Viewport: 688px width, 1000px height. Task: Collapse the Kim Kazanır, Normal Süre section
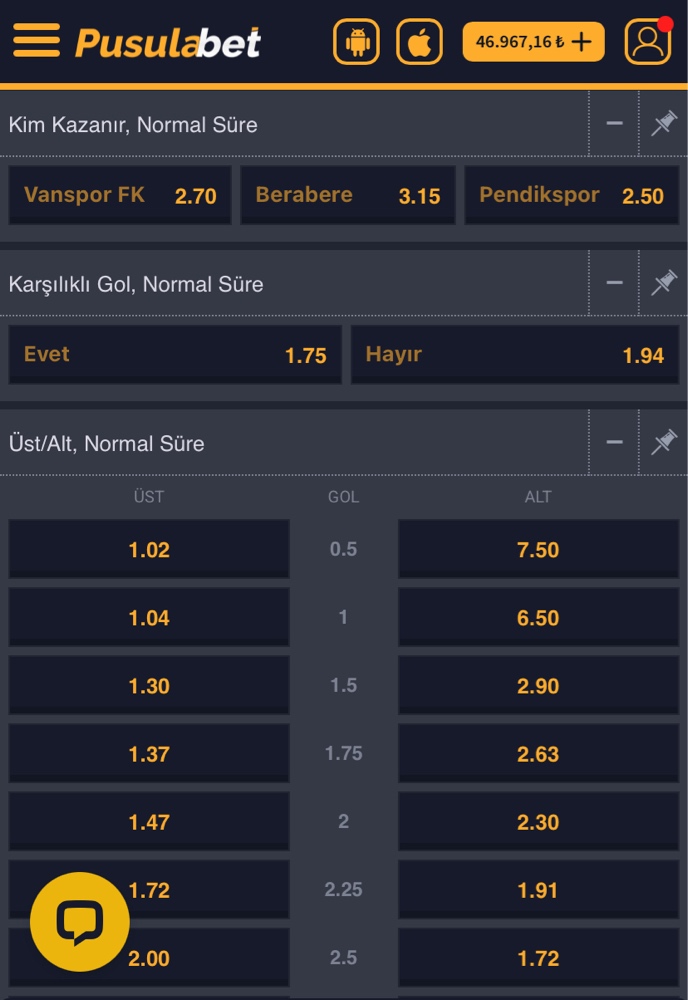(x=614, y=124)
